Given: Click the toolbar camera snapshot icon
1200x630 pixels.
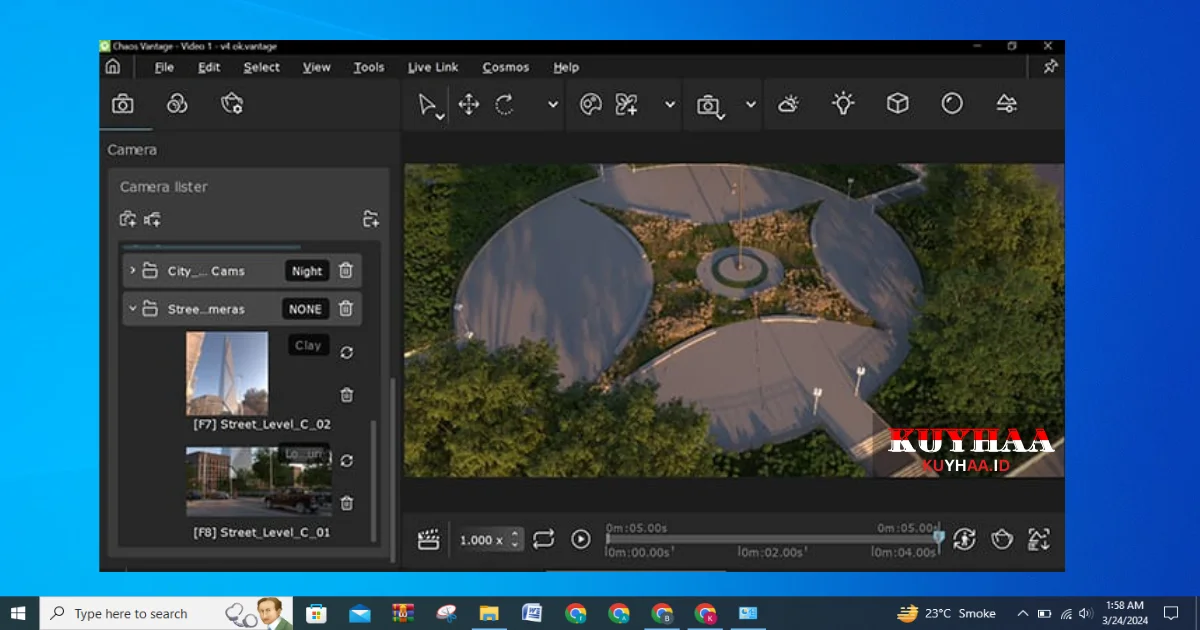Looking at the screenshot, I should click(709, 105).
